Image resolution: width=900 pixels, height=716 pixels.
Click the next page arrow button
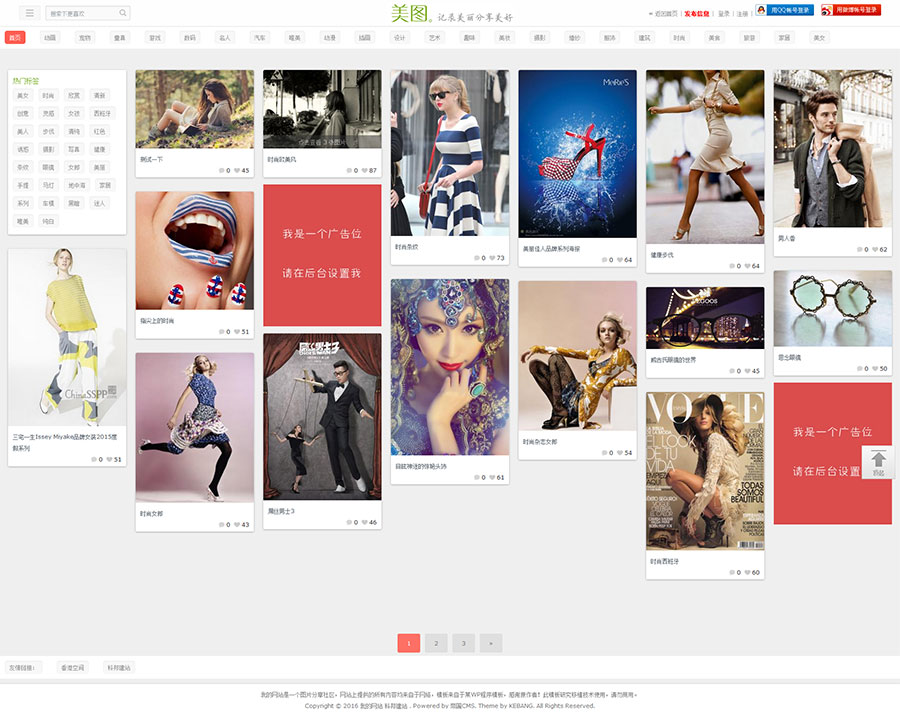click(x=490, y=643)
